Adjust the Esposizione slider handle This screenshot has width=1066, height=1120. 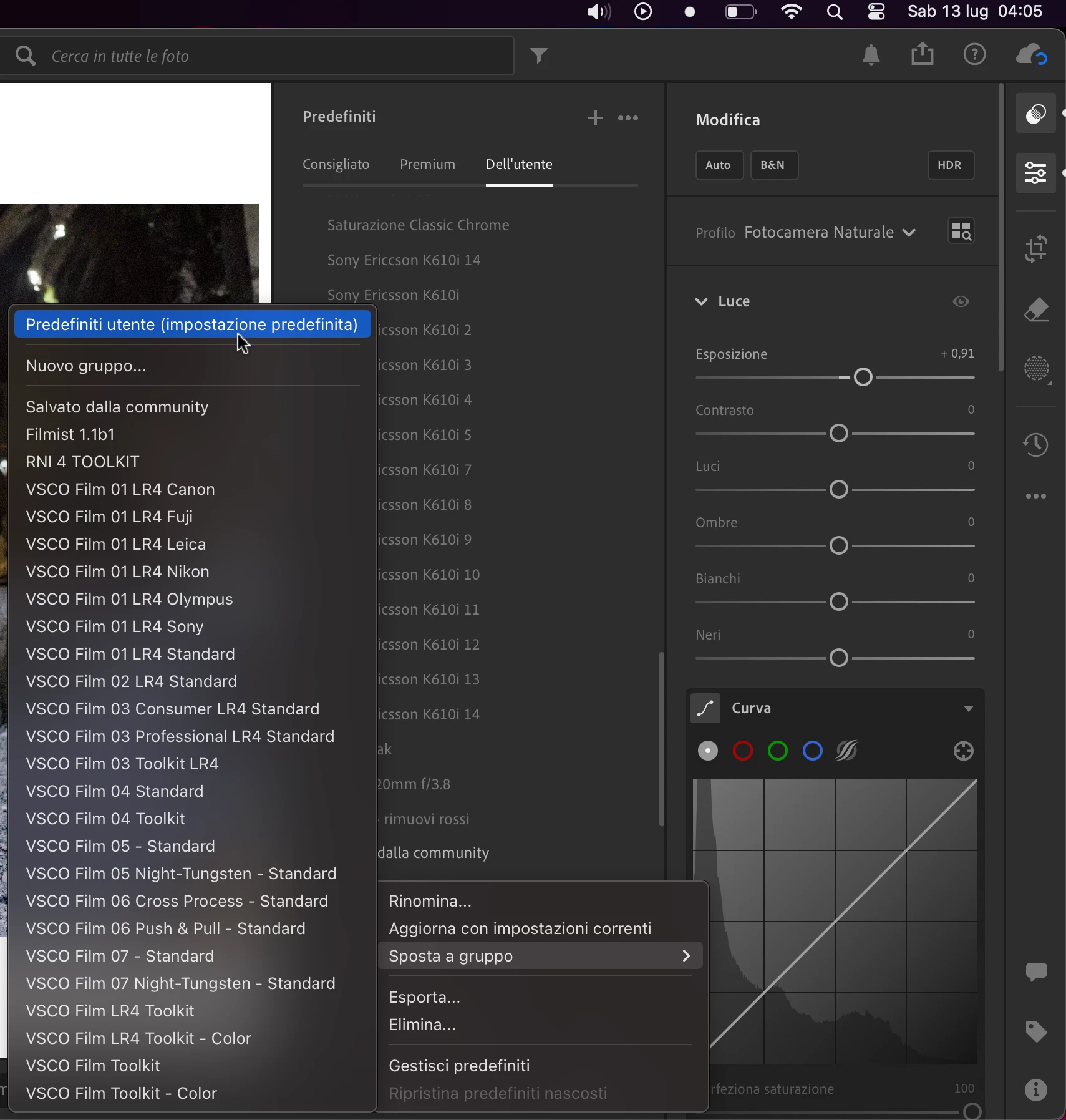(863, 377)
